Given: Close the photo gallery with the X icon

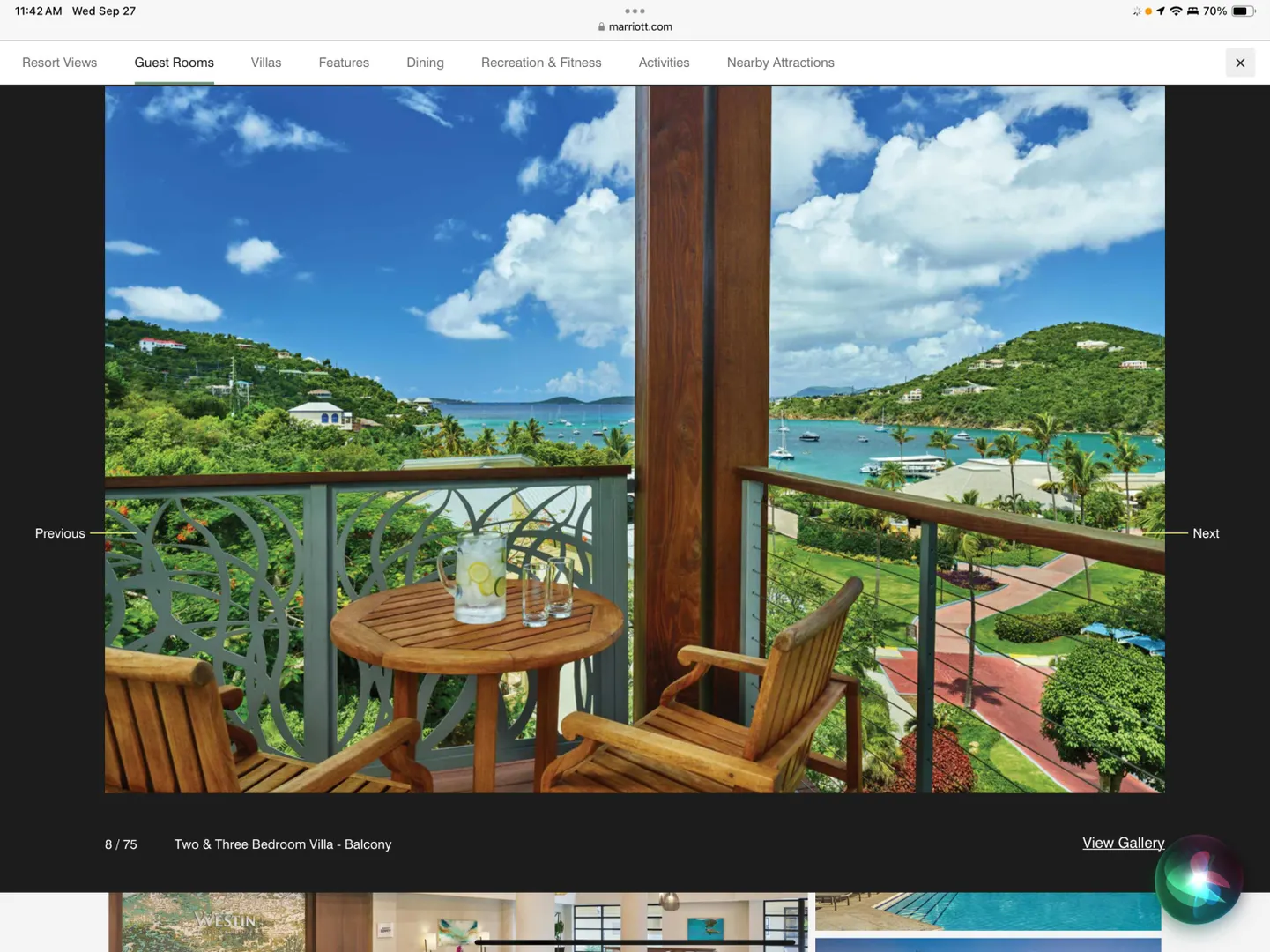Looking at the screenshot, I should (x=1239, y=63).
